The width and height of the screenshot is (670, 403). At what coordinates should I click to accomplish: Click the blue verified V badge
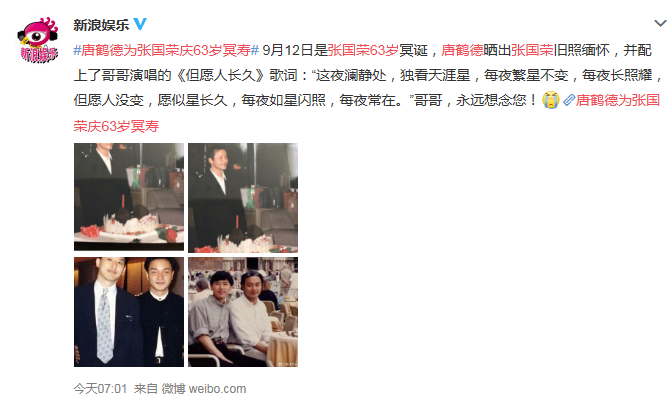(140, 24)
